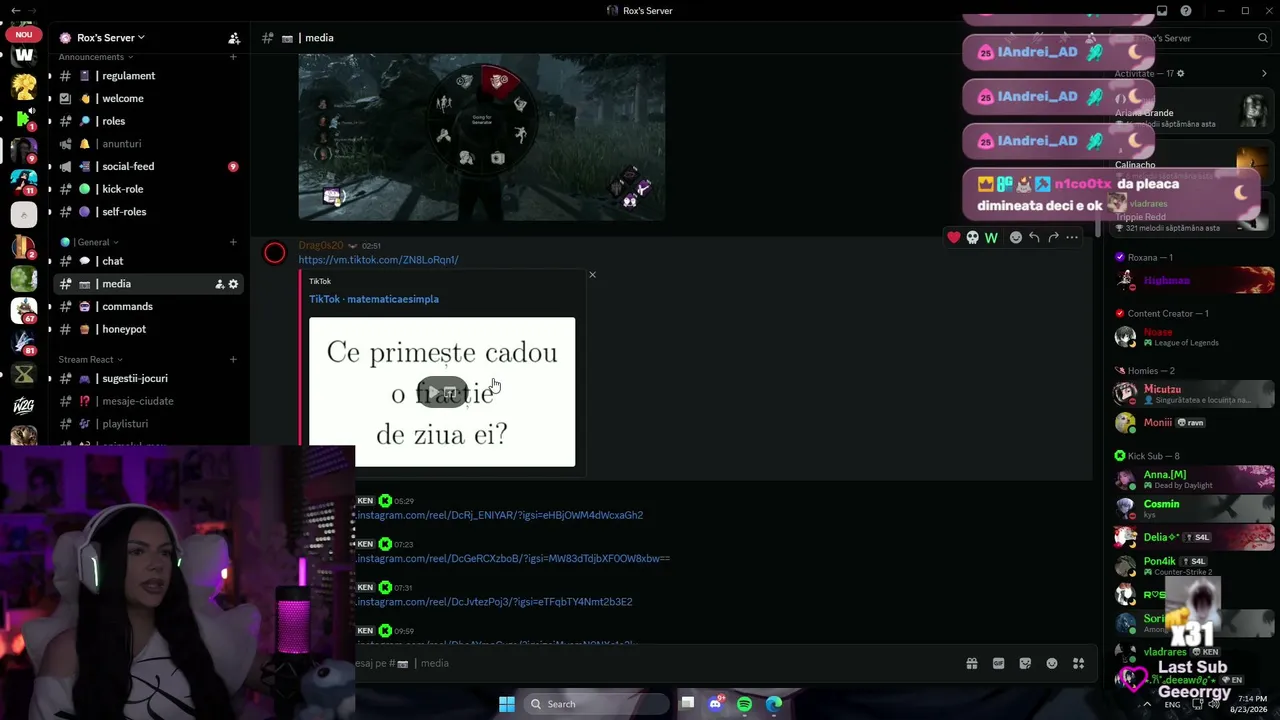Create a channel in the Announcements category
1280x720 pixels.
click(233, 57)
